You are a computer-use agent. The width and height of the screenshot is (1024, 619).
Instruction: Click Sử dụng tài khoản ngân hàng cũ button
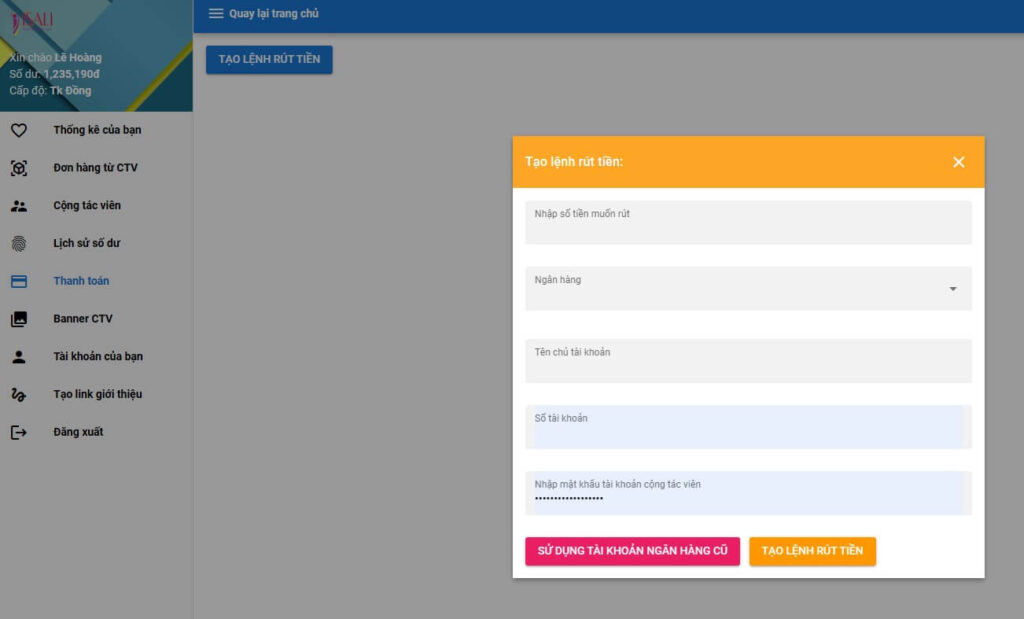[x=632, y=551]
